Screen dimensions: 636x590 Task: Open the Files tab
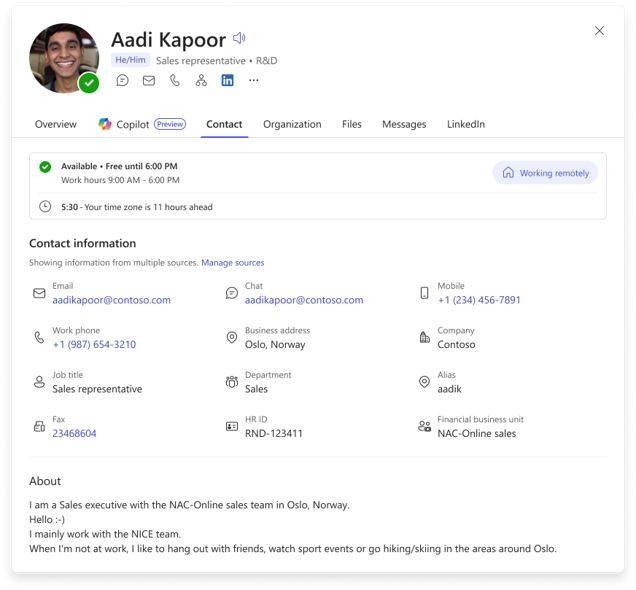pos(352,124)
